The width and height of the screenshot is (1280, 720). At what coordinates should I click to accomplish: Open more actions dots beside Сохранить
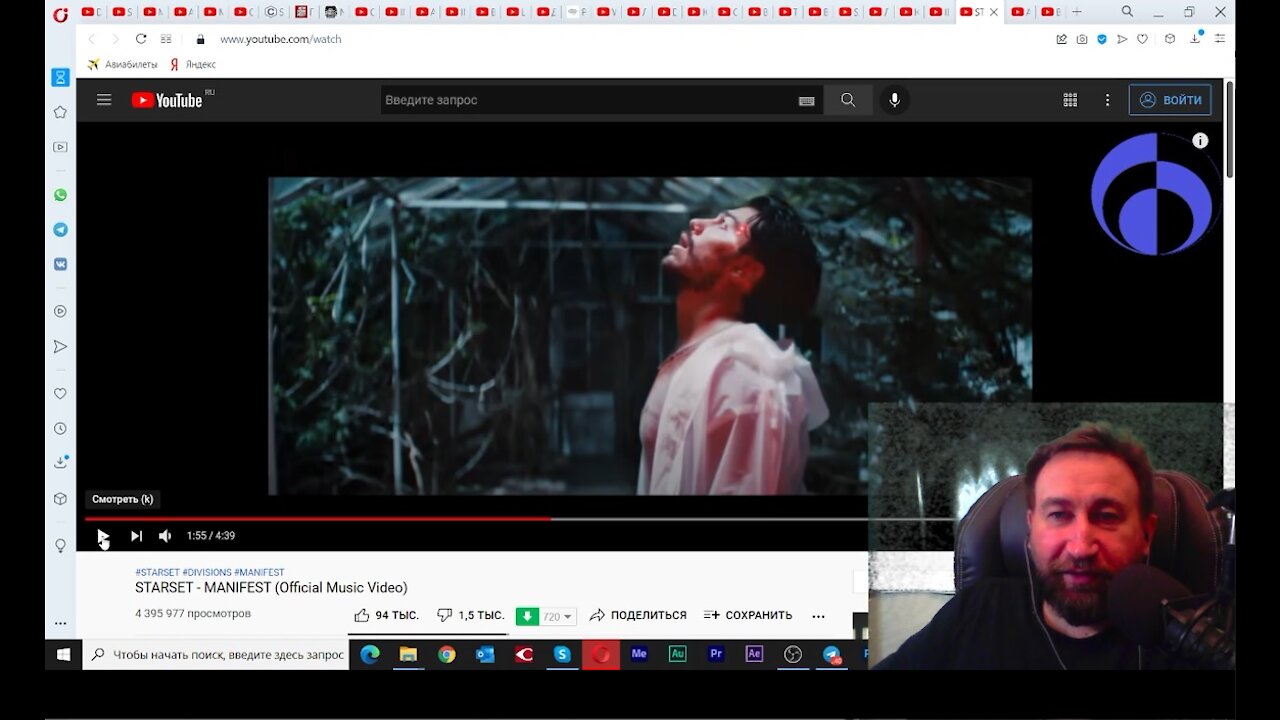pyautogui.click(x=818, y=616)
